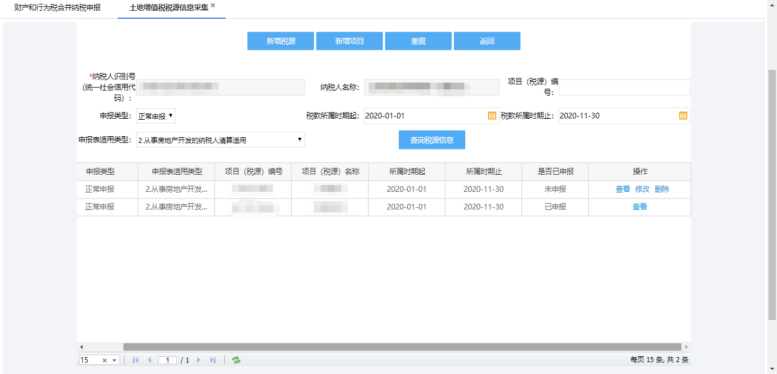Image resolution: width=777 pixels, height=374 pixels.
Task: Click the 所属时期起 column header
Action: click(407, 171)
